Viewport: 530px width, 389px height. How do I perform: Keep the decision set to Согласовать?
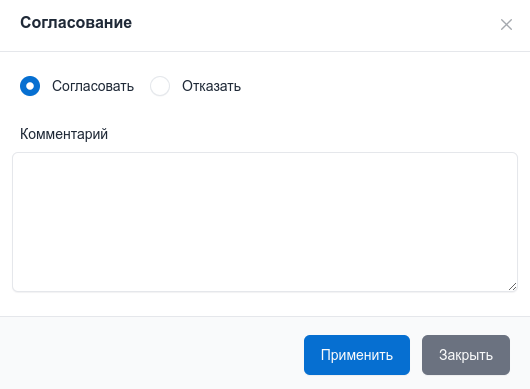click(x=30, y=86)
